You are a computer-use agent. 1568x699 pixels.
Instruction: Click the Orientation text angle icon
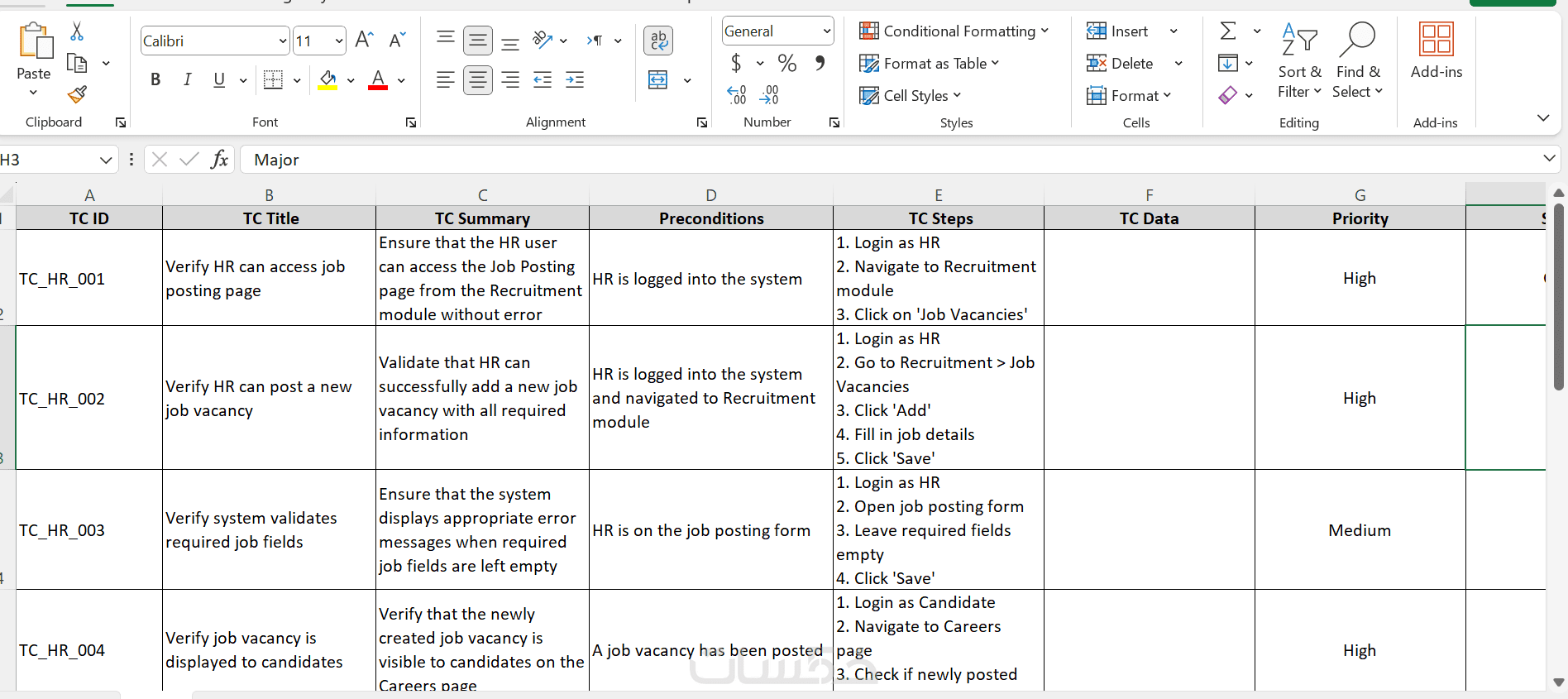tap(543, 40)
